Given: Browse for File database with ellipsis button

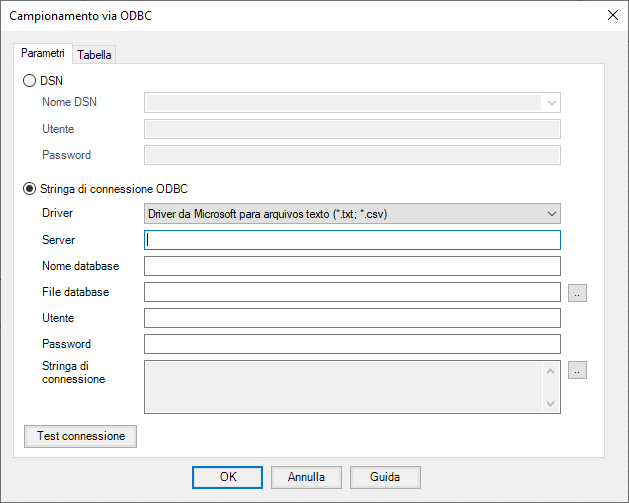Looking at the screenshot, I should click(x=577, y=292).
